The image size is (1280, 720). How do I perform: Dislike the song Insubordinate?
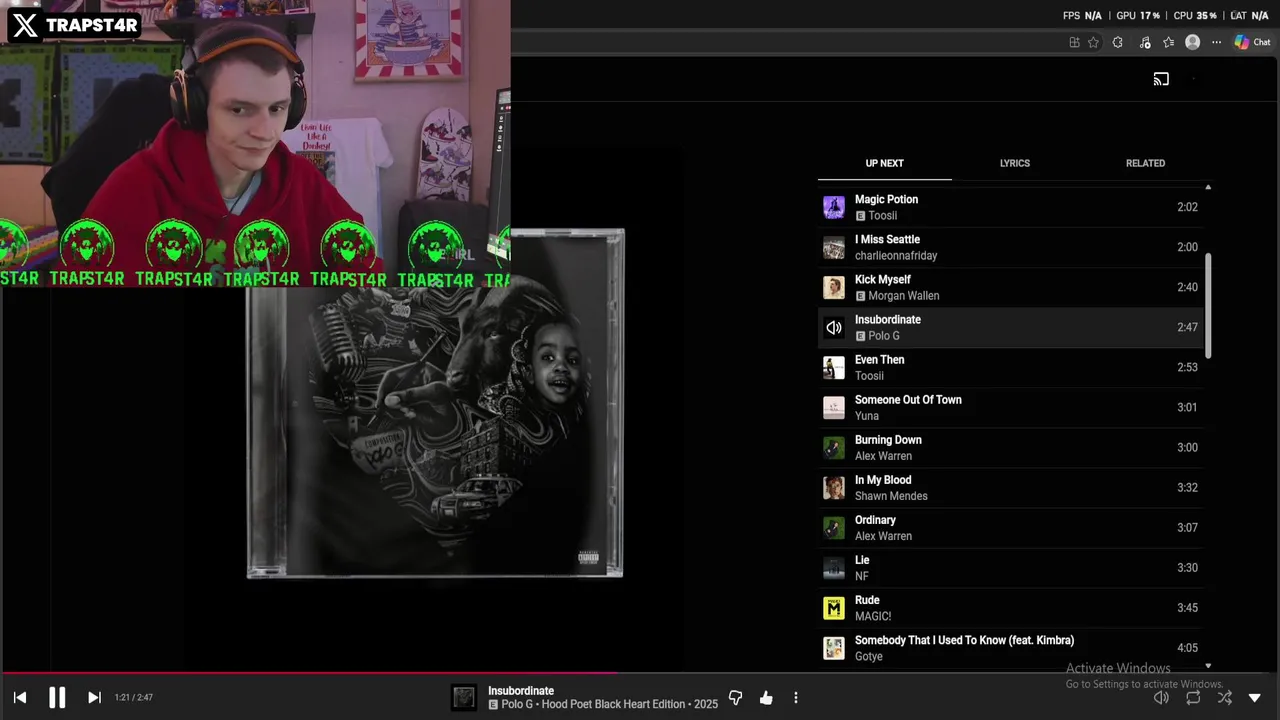(735, 698)
